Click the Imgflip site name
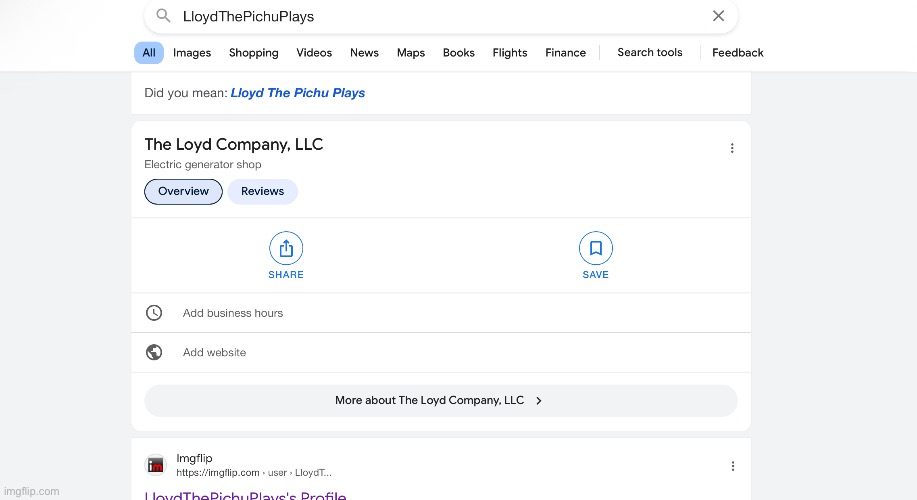The image size is (917, 500). 194,458
